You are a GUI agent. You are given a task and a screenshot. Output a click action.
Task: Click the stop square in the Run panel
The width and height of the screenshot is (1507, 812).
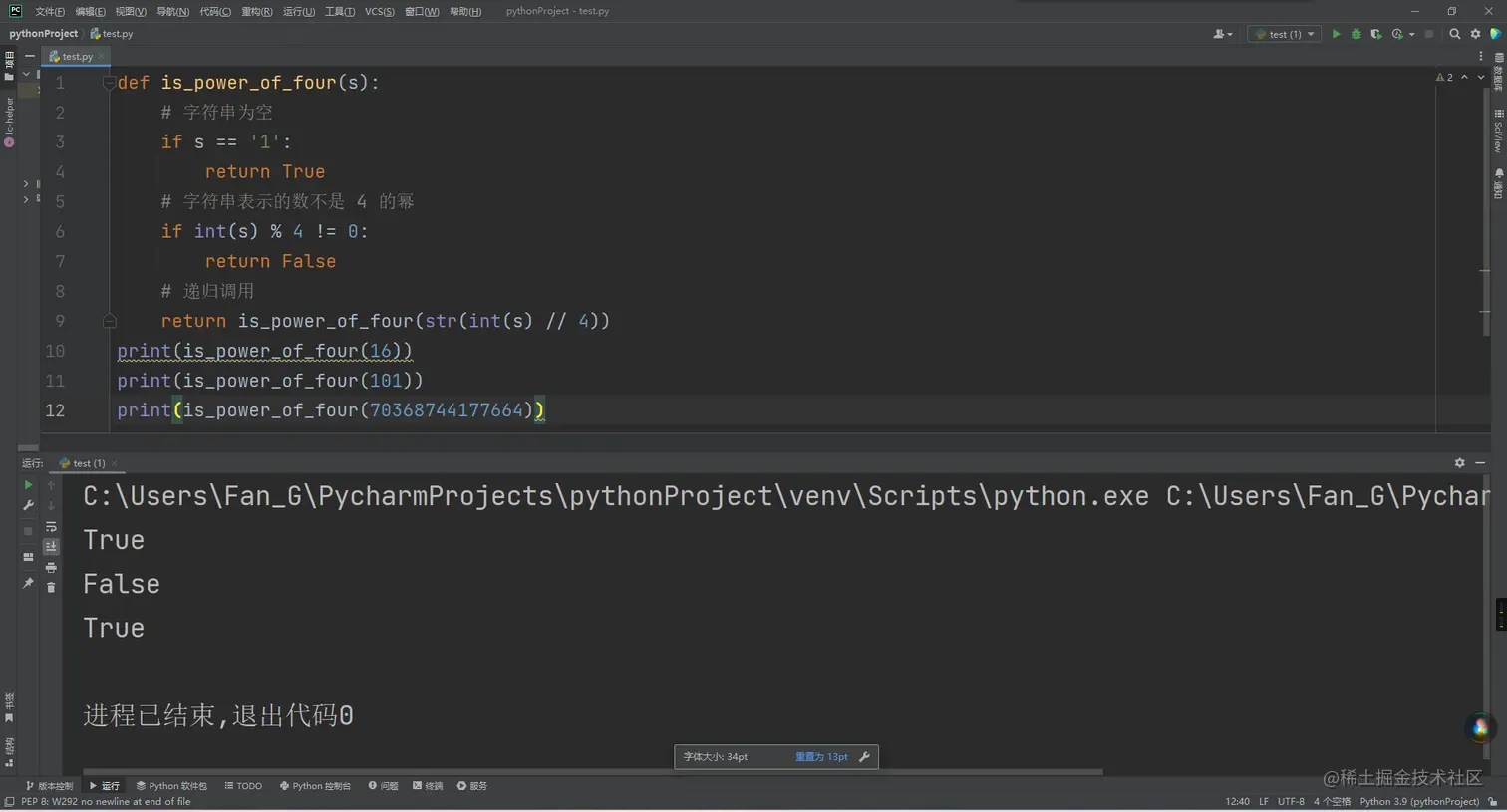(x=28, y=531)
